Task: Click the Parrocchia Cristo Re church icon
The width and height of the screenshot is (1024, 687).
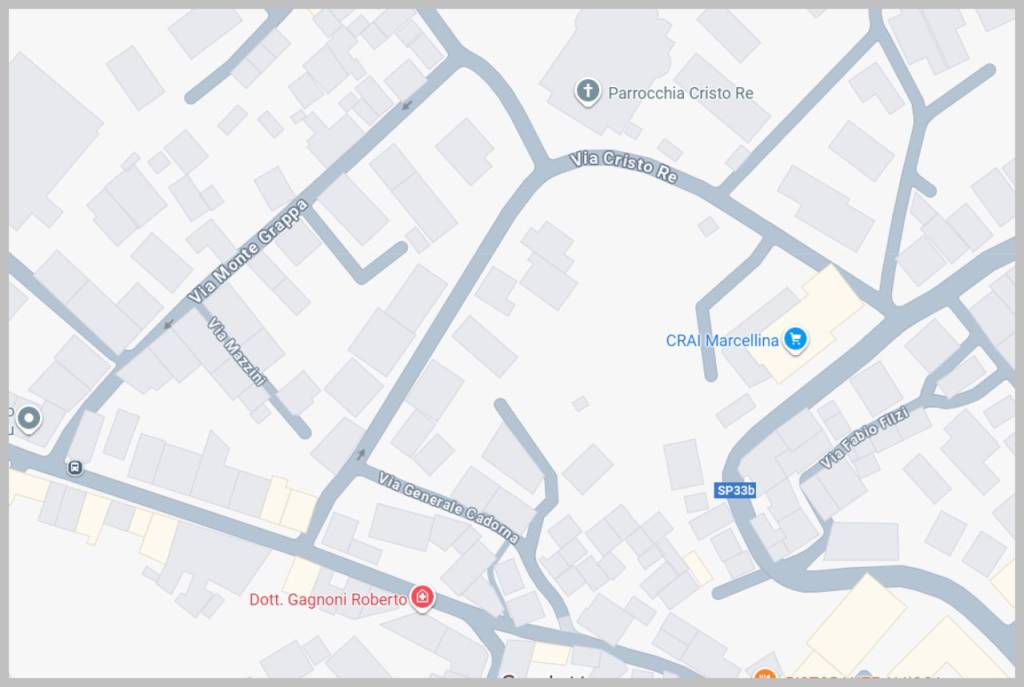Action: click(587, 92)
